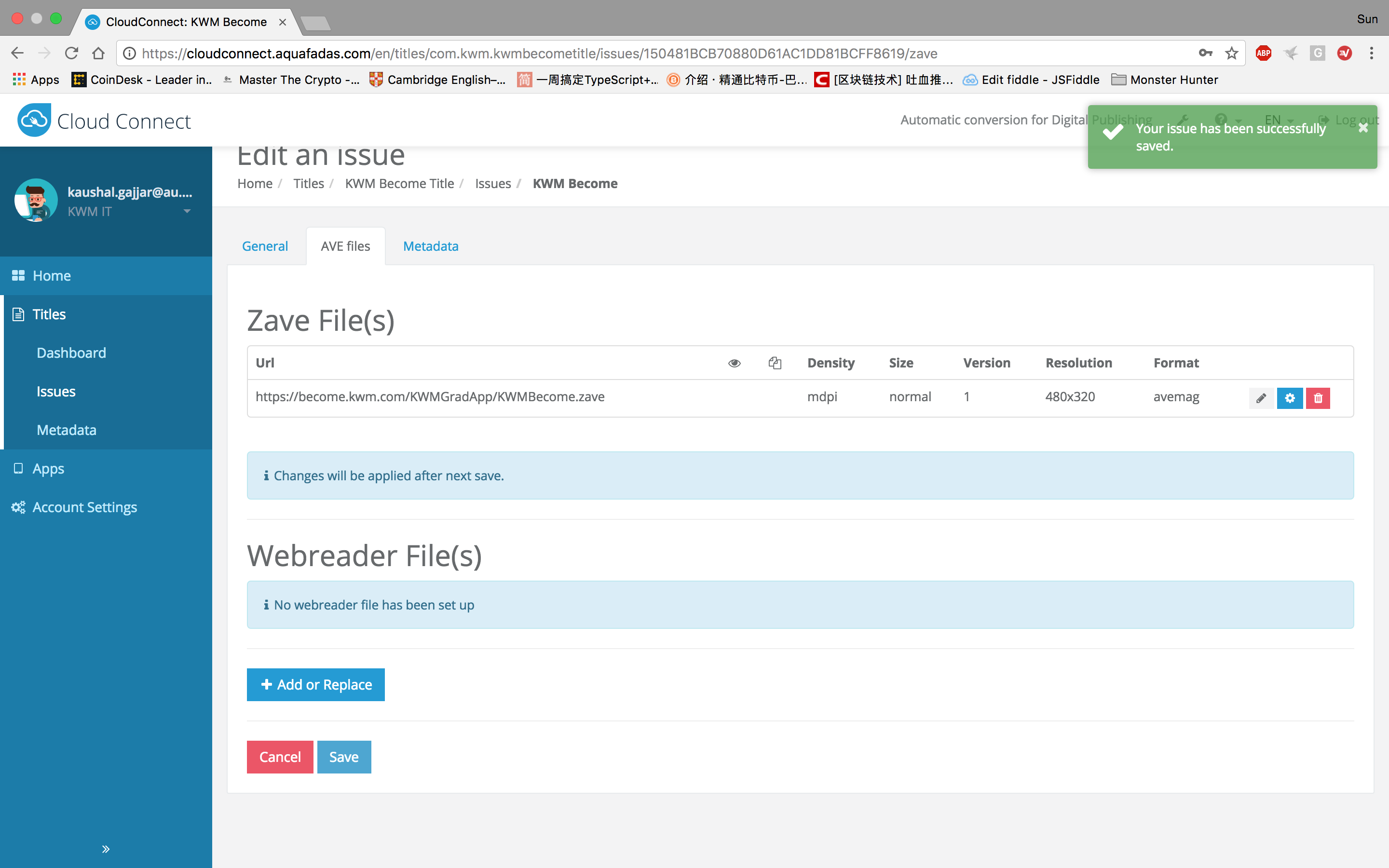Dismiss the success notification
The height and width of the screenshot is (868, 1389).
point(1363,127)
